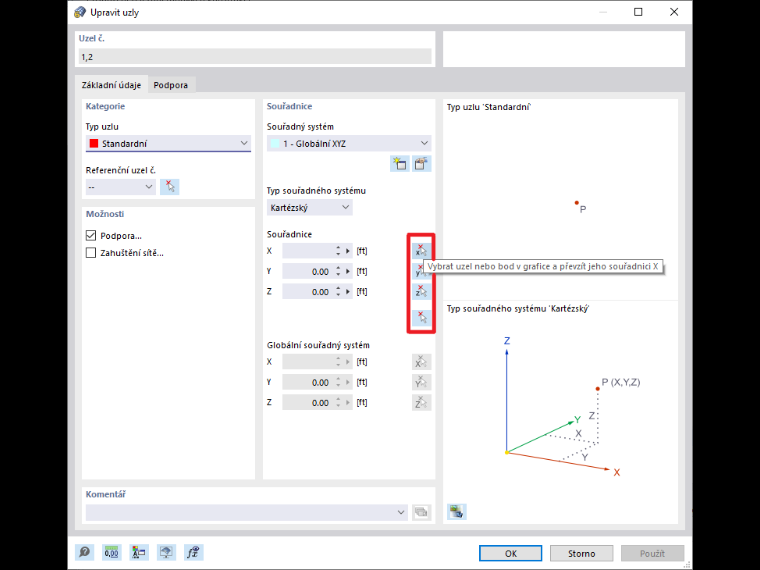Open the Souřadný systém Globální XYZ dropdown
Viewport: 760px width, 570px height.
pyautogui.click(x=349, y=143)
